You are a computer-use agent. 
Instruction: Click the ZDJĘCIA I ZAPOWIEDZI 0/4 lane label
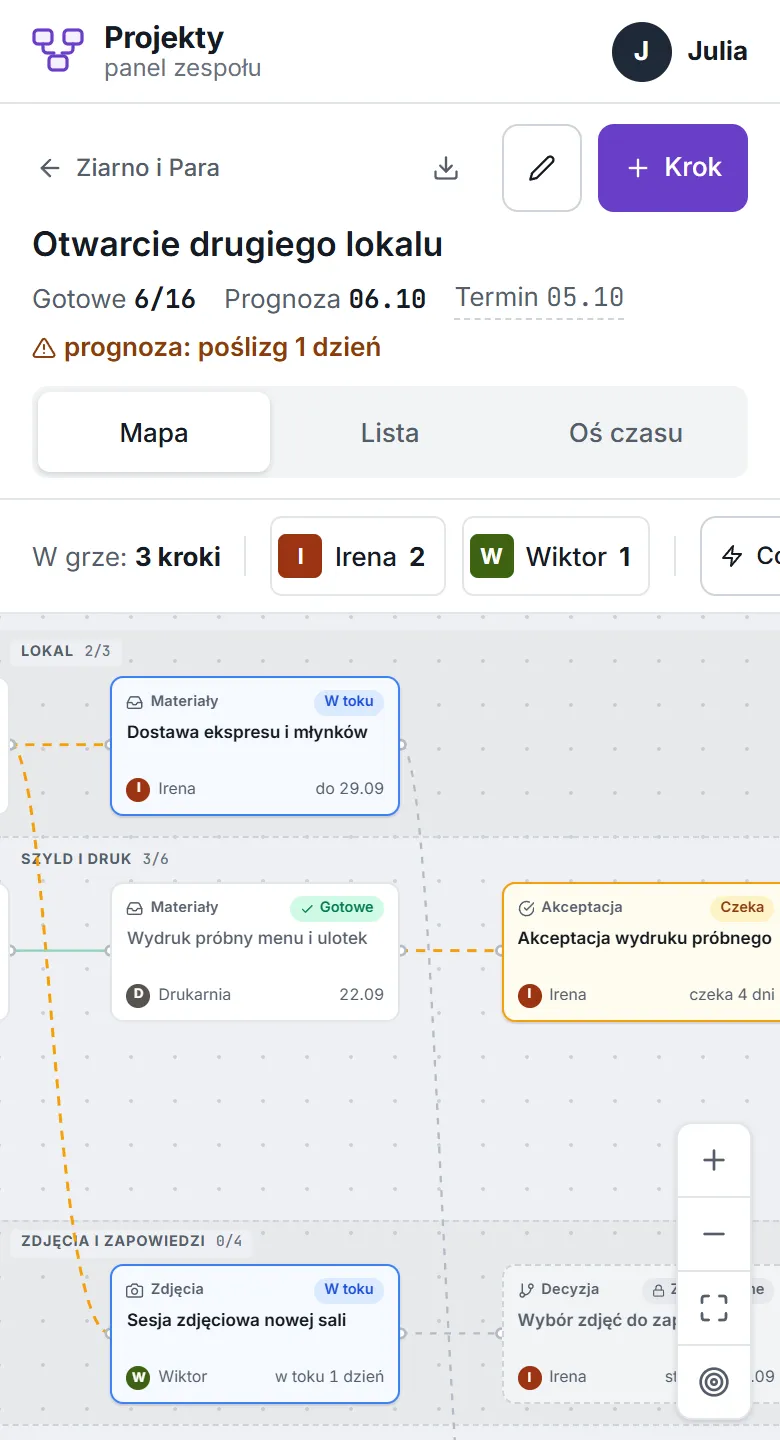[x=131, y=1241]
